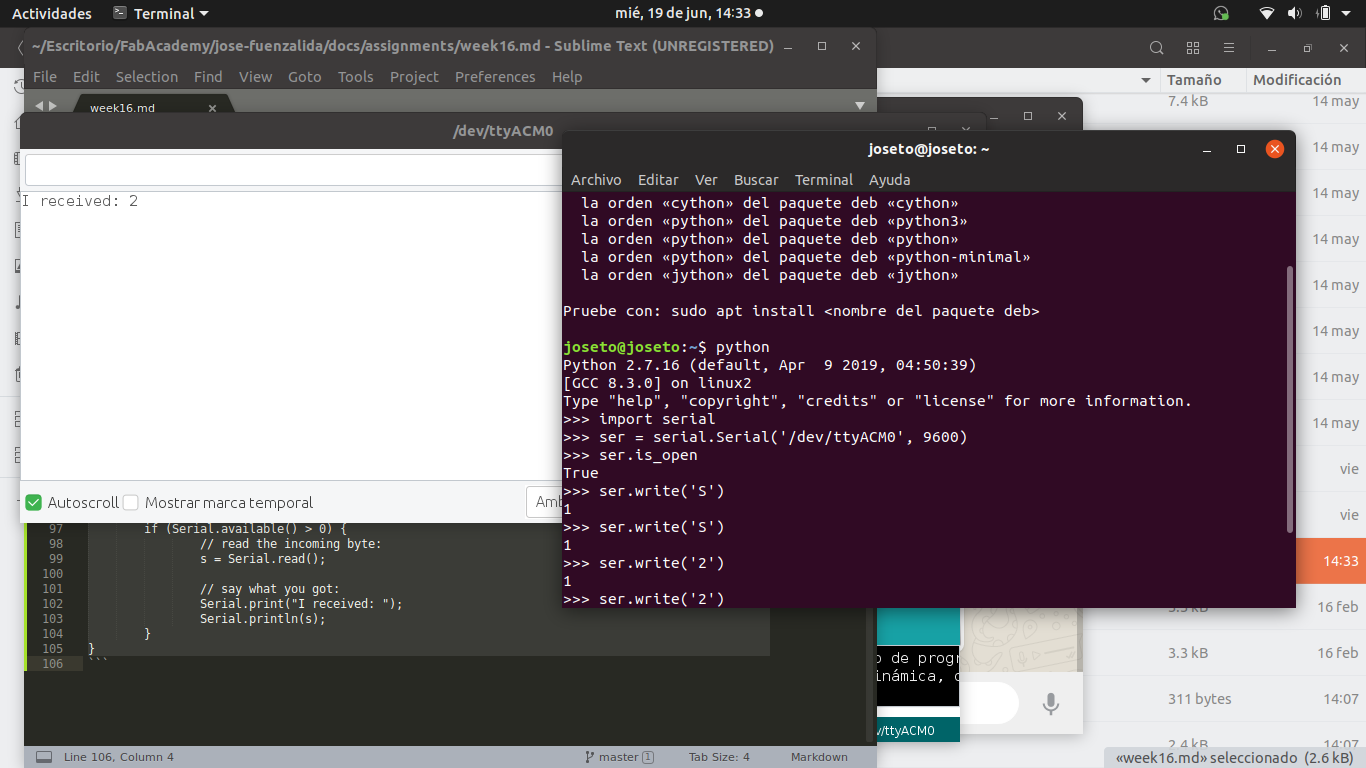
Task: Click the WhatsApp tray icon in top bar
Action: (1221, 14)
